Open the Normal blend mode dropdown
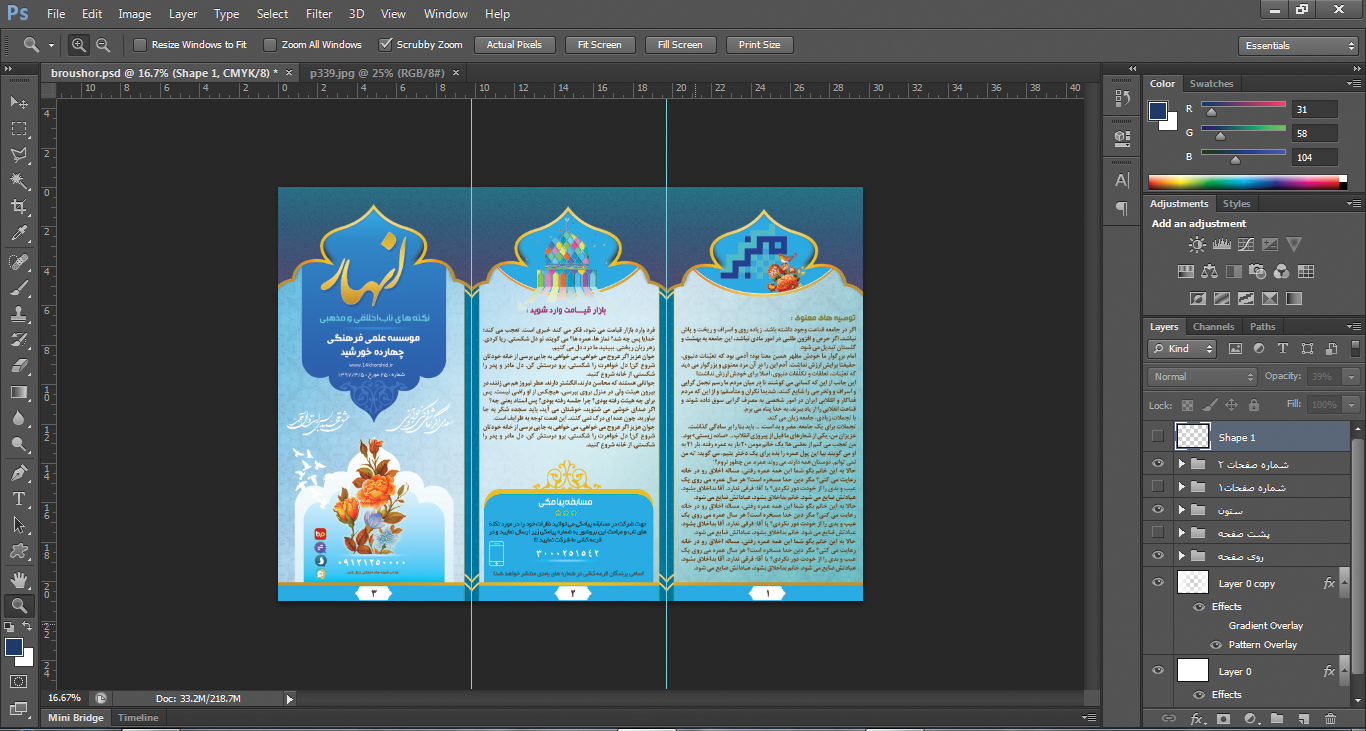The image size is (1366, 731). pos(1202,377)
